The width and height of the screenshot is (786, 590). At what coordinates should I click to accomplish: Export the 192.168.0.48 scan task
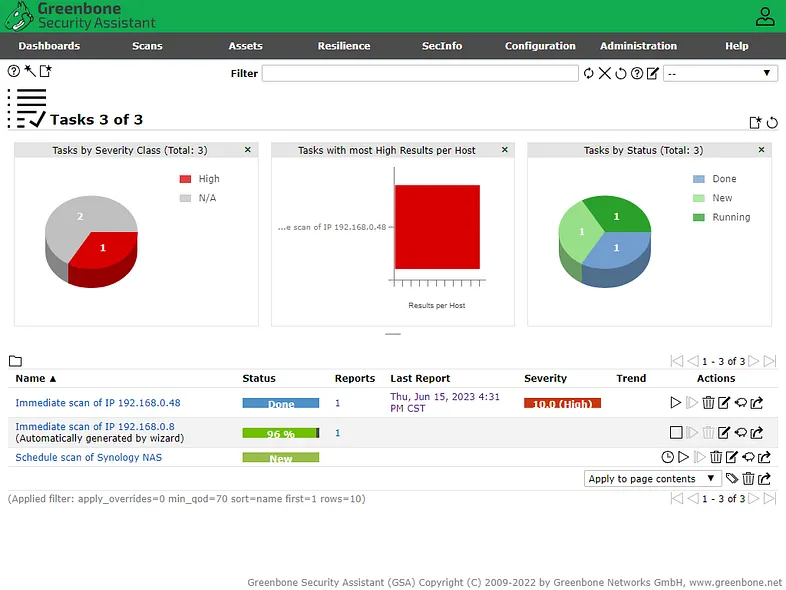757,403
